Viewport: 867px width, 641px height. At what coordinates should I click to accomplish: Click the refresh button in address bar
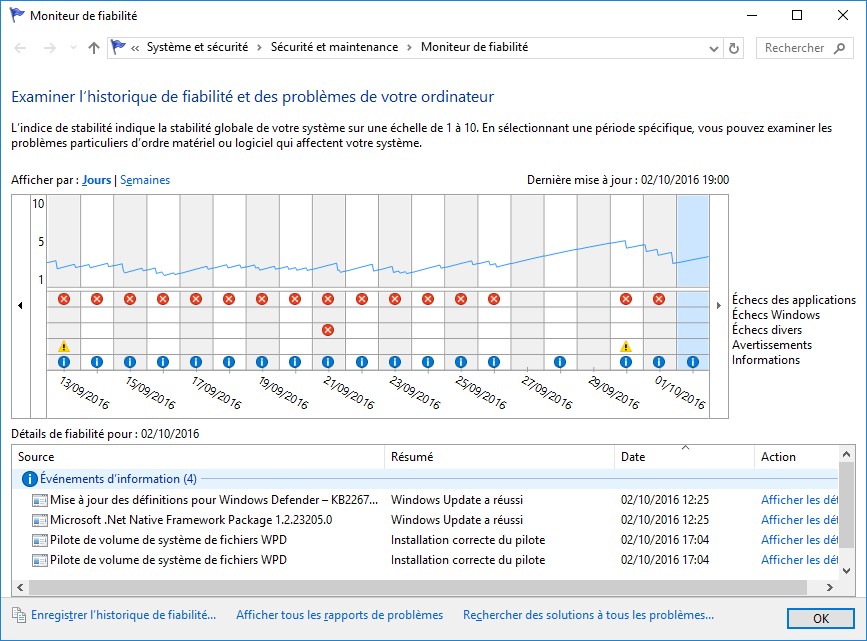(735, 48)
